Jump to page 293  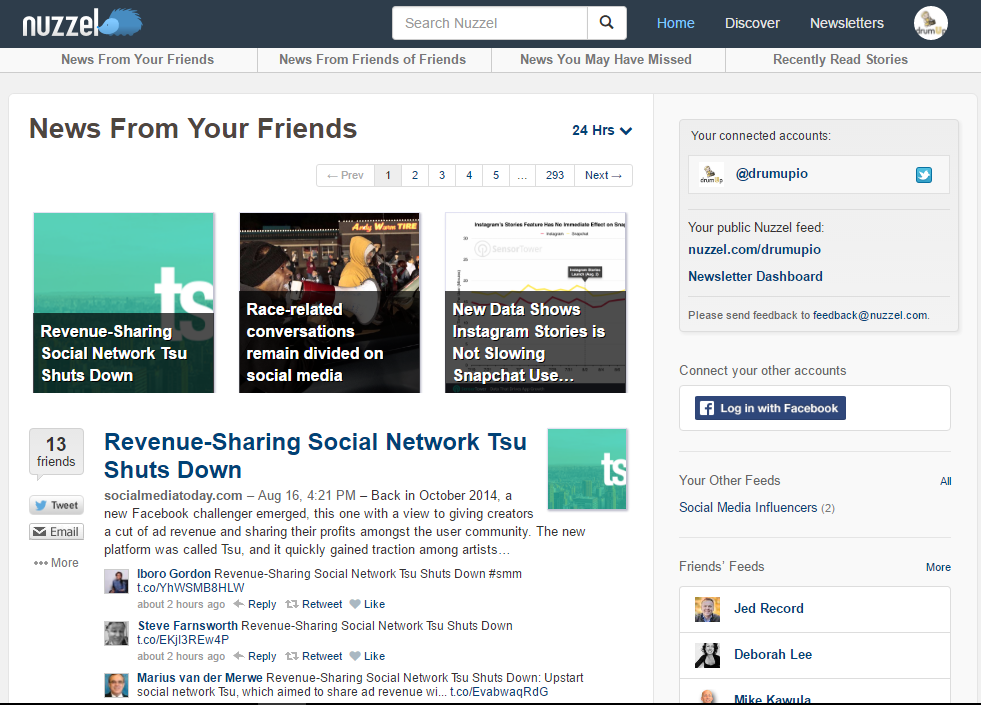(555, 175)
